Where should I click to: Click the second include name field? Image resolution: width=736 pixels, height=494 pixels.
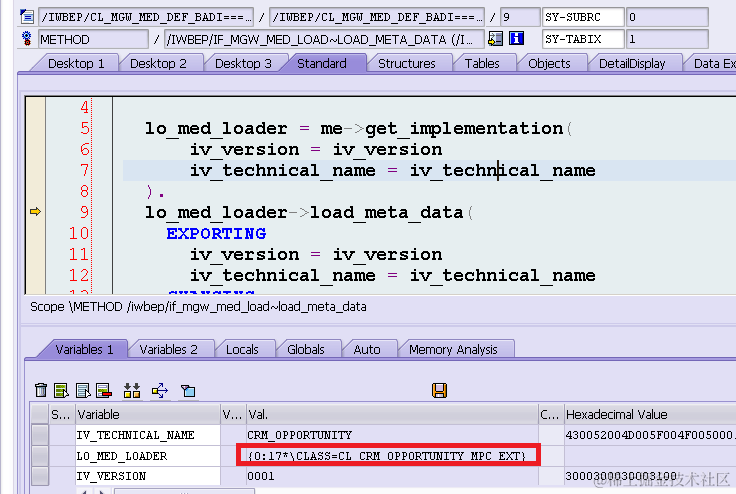click(x=377, y=17)
